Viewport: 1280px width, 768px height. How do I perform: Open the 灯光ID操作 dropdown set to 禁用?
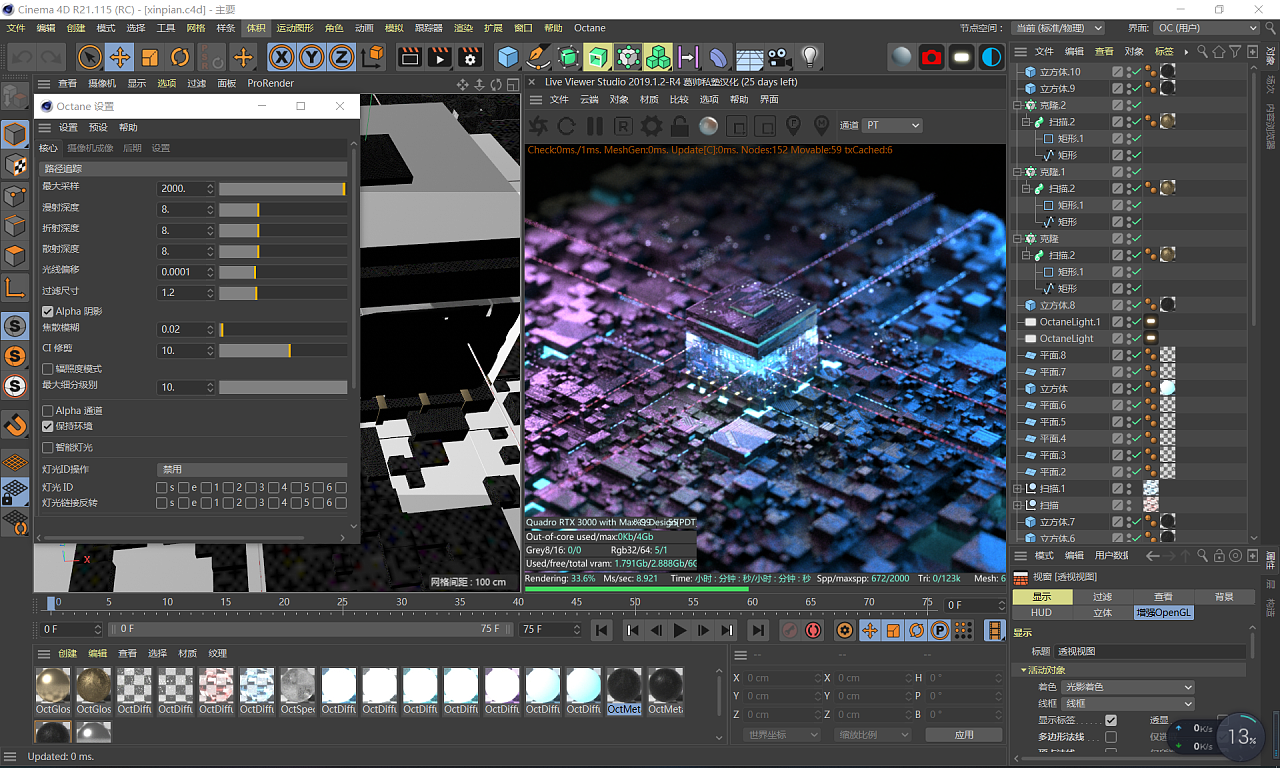(x=252, y=470)
